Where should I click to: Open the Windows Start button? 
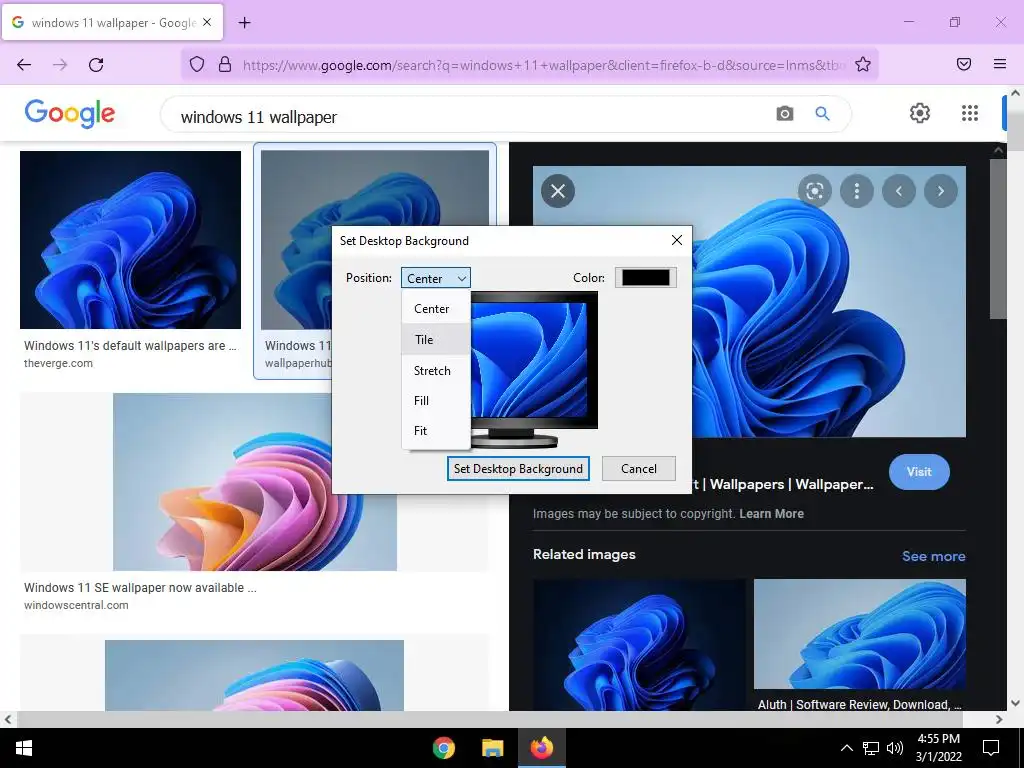[x=24, y=748]
